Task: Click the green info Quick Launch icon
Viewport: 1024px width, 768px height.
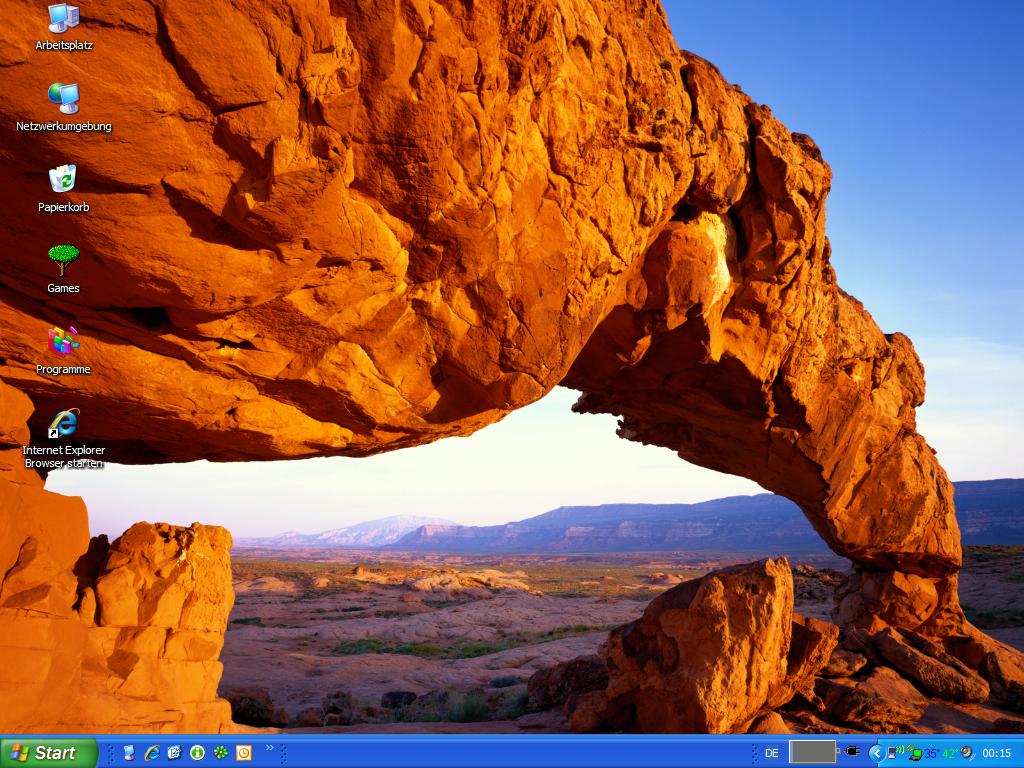Action: (x=198, y=753)
